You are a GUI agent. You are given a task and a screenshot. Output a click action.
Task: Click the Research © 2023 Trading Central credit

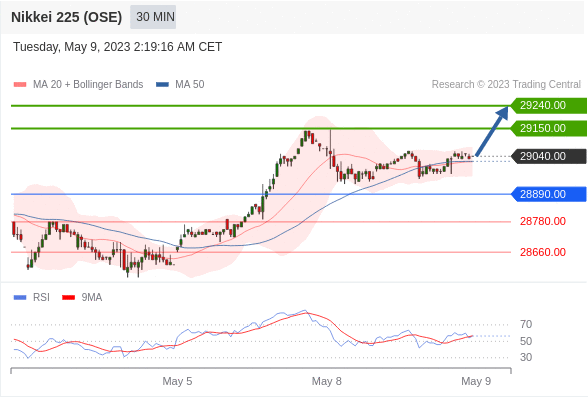(x=506, y=84)
